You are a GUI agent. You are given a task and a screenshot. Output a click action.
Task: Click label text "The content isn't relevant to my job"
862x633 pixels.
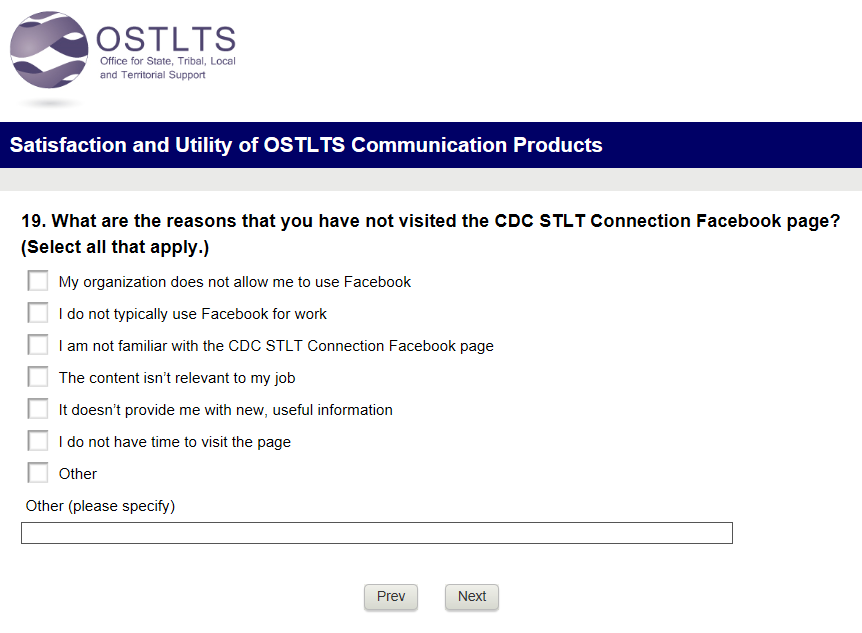pyautogui.click(x=177, y=378)
